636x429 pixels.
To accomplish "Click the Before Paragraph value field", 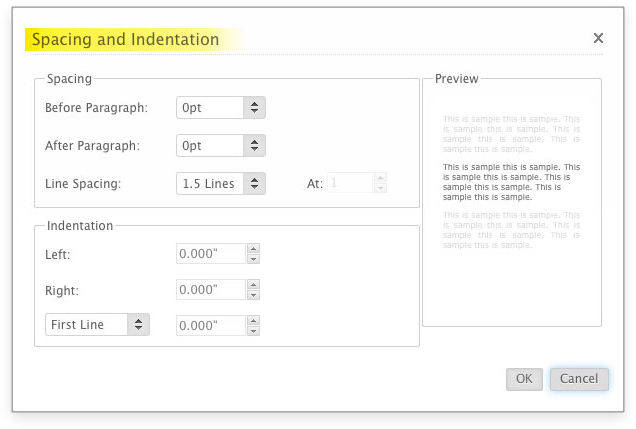I will click(x=210, y=108).
